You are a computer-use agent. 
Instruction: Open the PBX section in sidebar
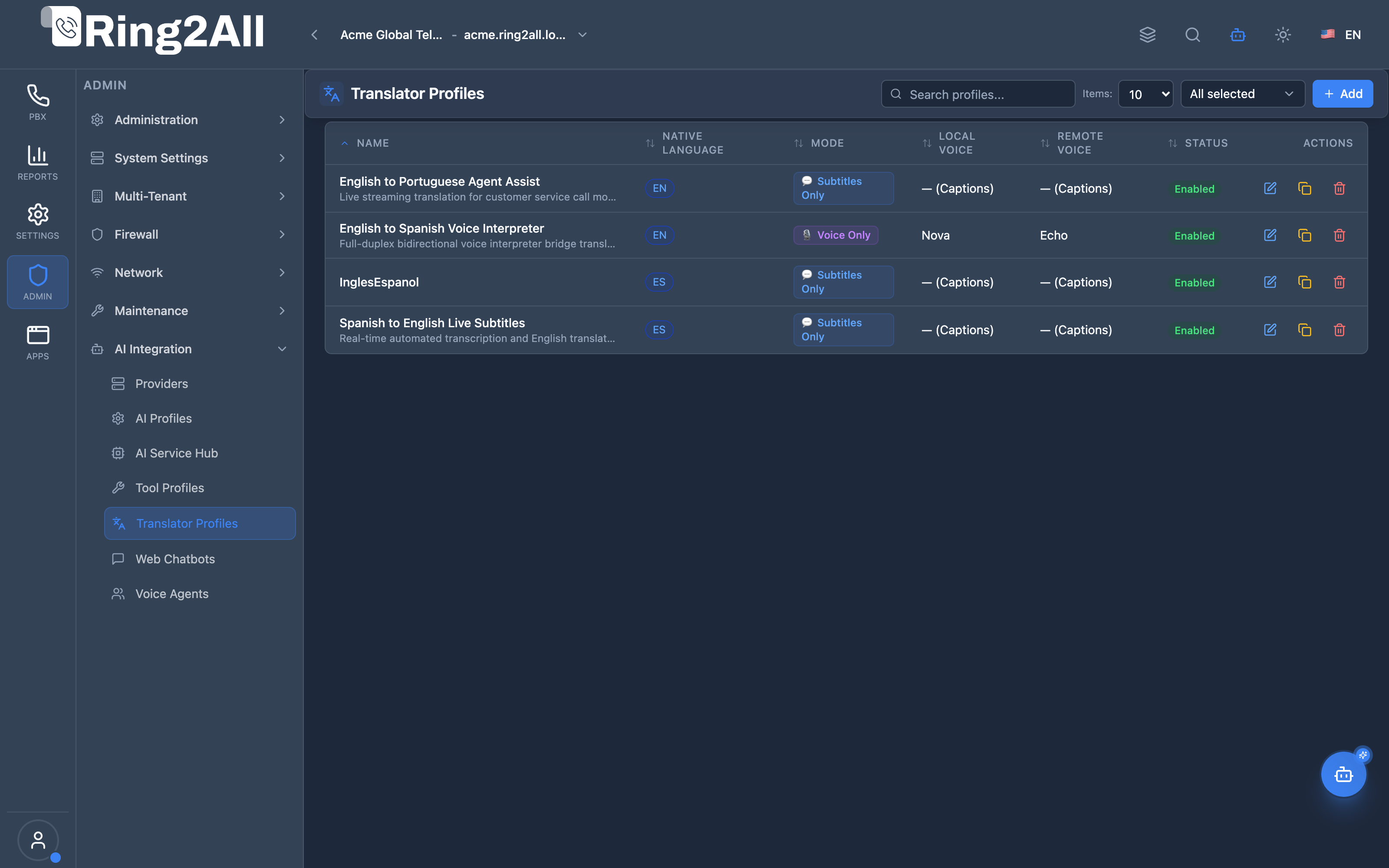pyautogui.click(x=37, y=103)
